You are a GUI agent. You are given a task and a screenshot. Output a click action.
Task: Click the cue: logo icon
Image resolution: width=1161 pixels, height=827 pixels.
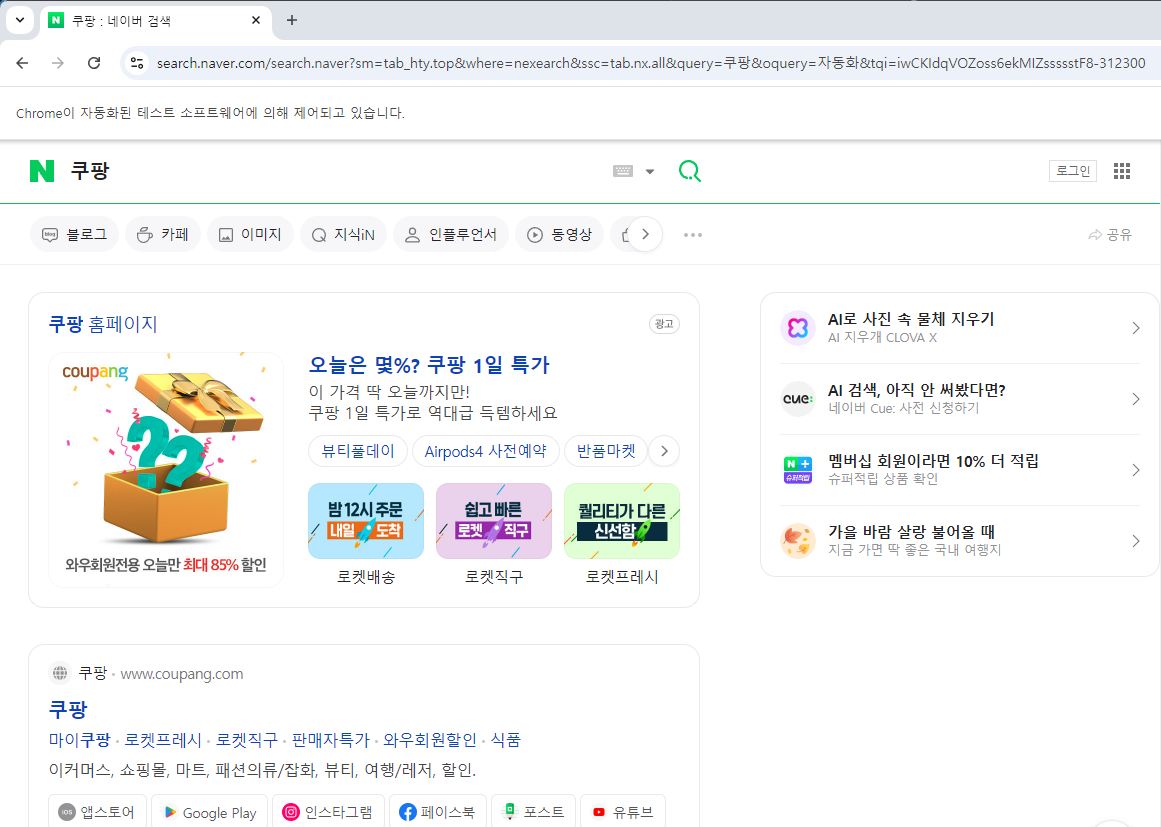[x=798, y=399]
